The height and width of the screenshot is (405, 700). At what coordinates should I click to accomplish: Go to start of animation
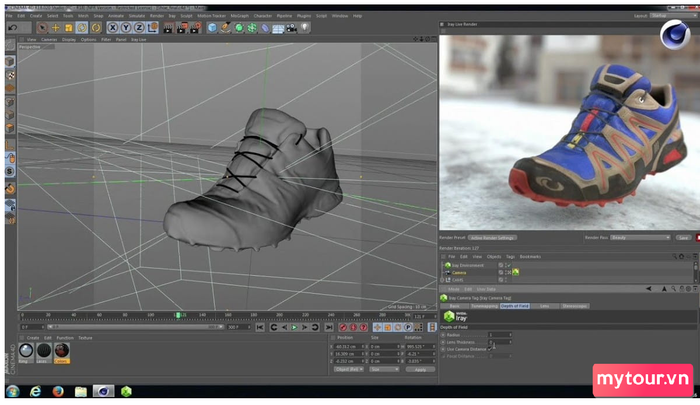click(260, 327)
